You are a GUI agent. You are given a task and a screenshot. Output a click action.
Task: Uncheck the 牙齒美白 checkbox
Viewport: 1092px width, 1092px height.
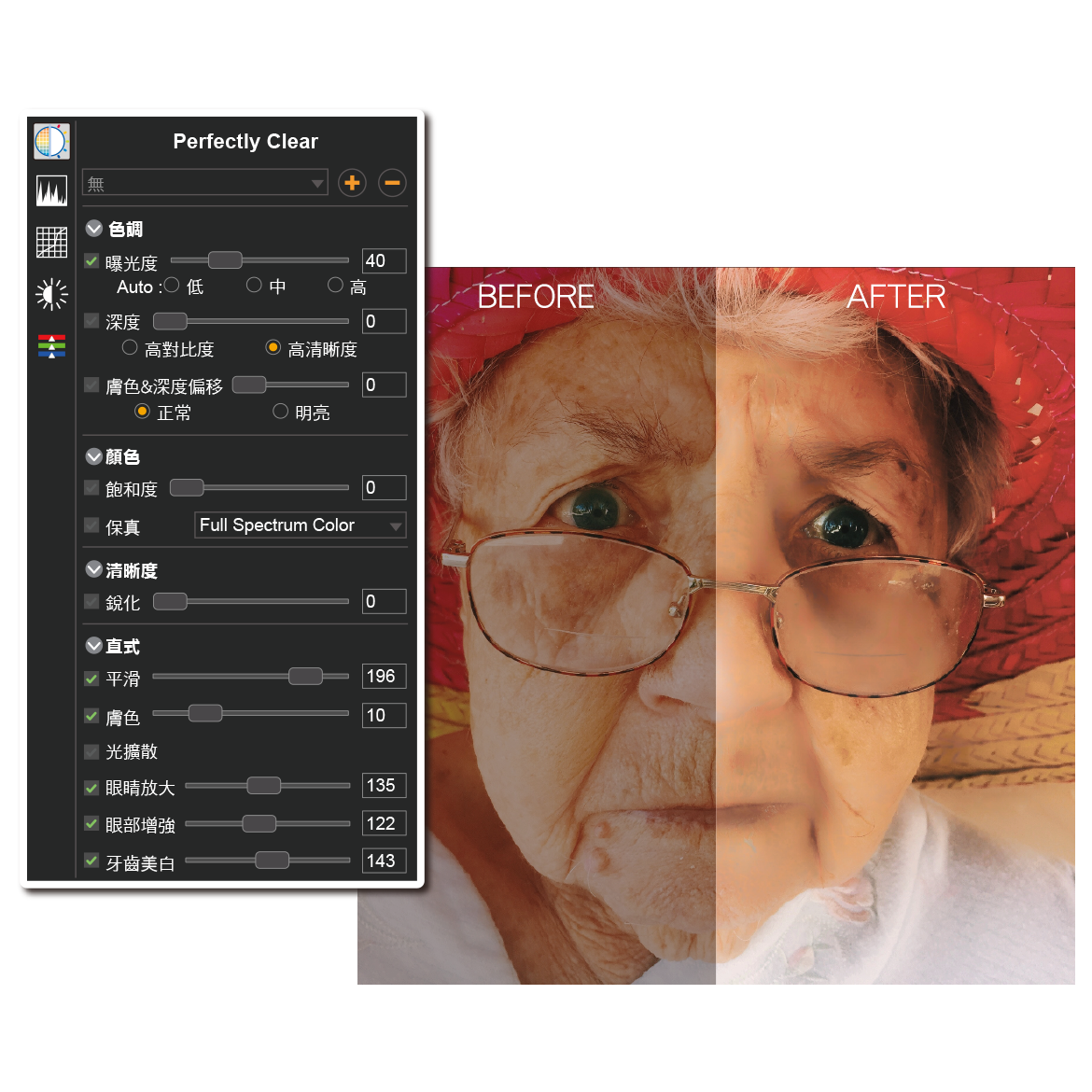coord(91,861)
